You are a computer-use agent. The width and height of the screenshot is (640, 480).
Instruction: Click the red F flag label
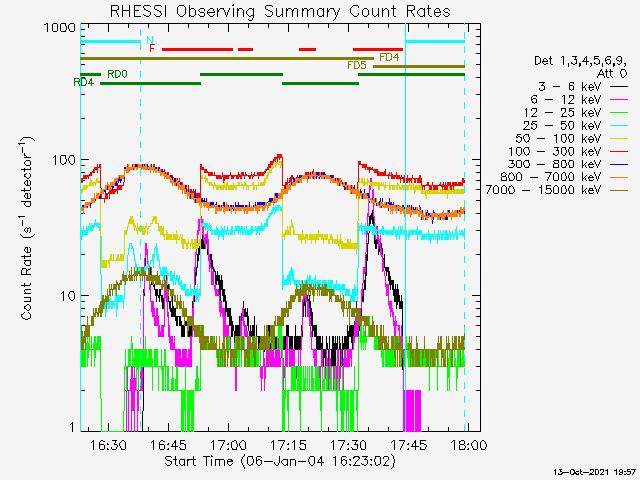152,49
